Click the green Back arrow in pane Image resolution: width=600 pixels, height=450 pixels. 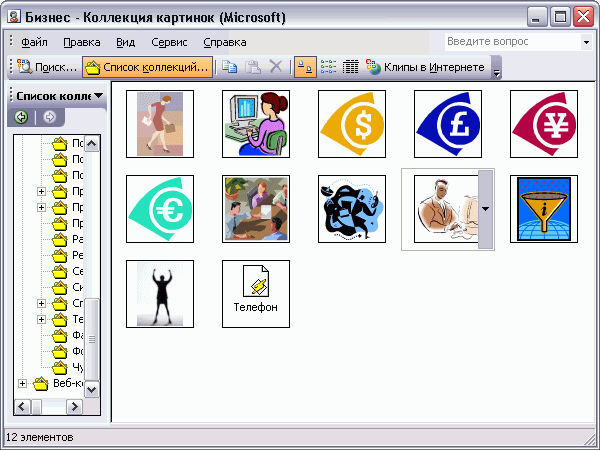tap(21, 117)
